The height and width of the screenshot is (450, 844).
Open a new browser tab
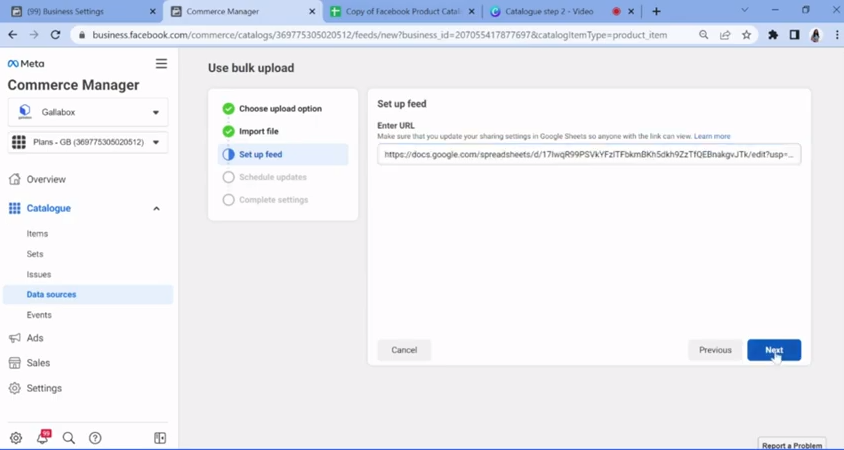click(656, 11)
